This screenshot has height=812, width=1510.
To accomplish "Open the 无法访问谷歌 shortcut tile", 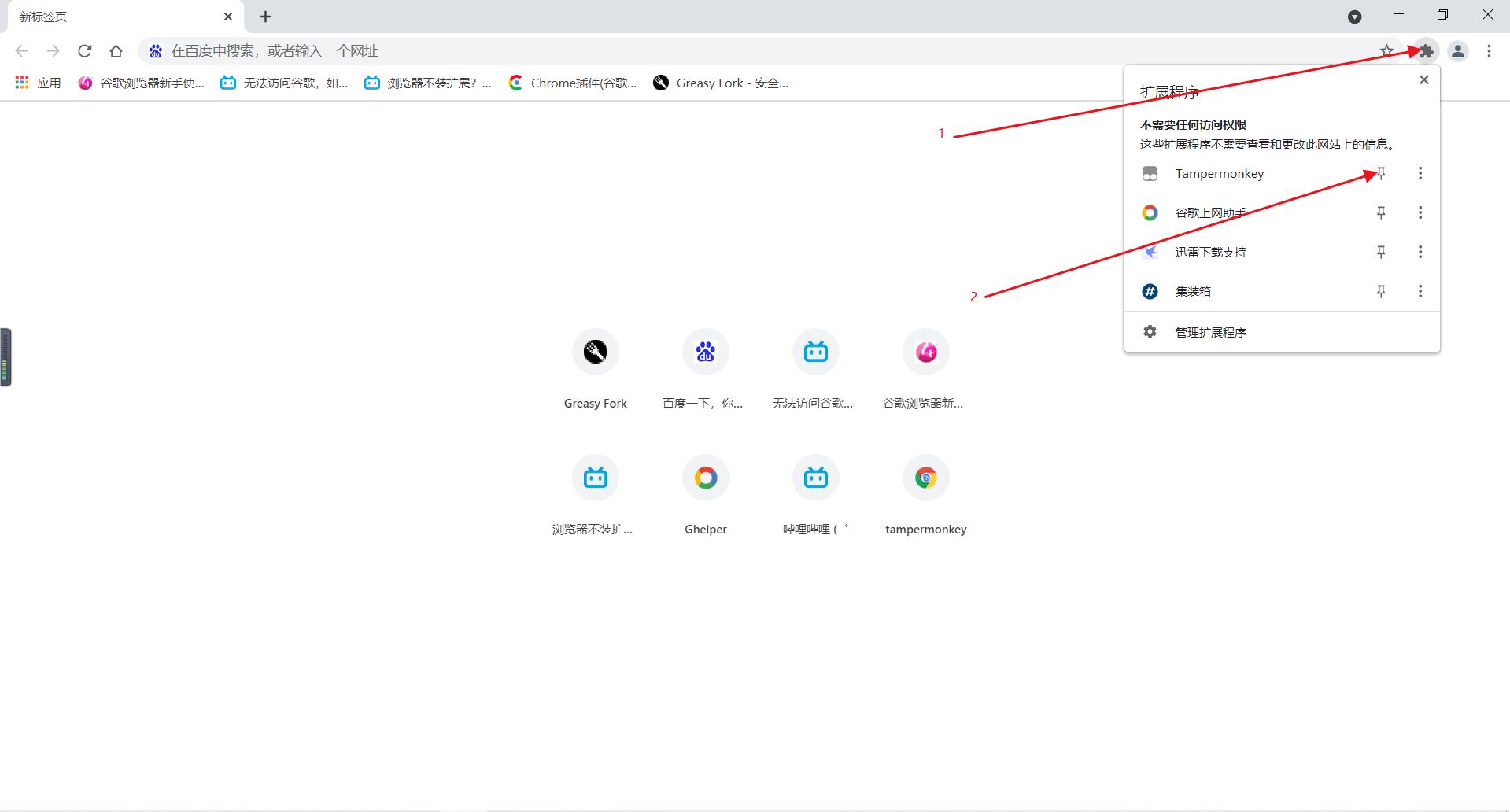I will 816,368.
